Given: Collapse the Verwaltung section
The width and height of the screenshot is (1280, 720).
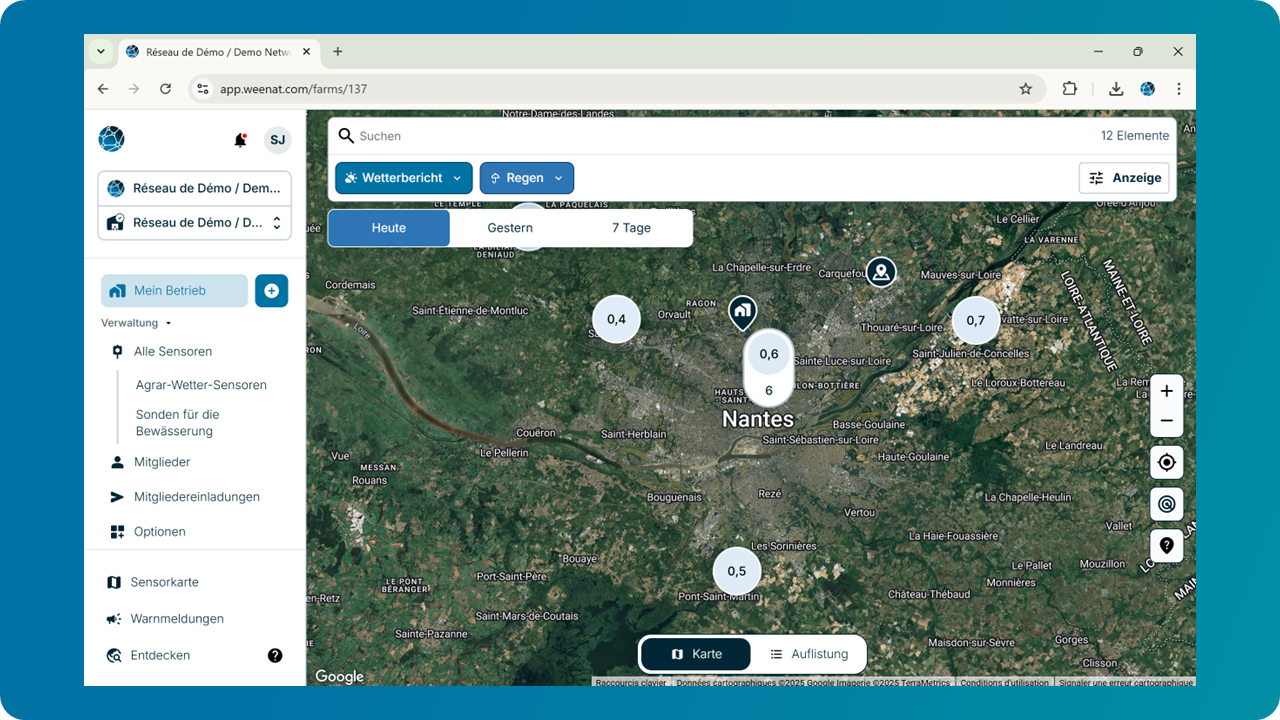Looking at the screenshot, I should (x=136, y=323).
